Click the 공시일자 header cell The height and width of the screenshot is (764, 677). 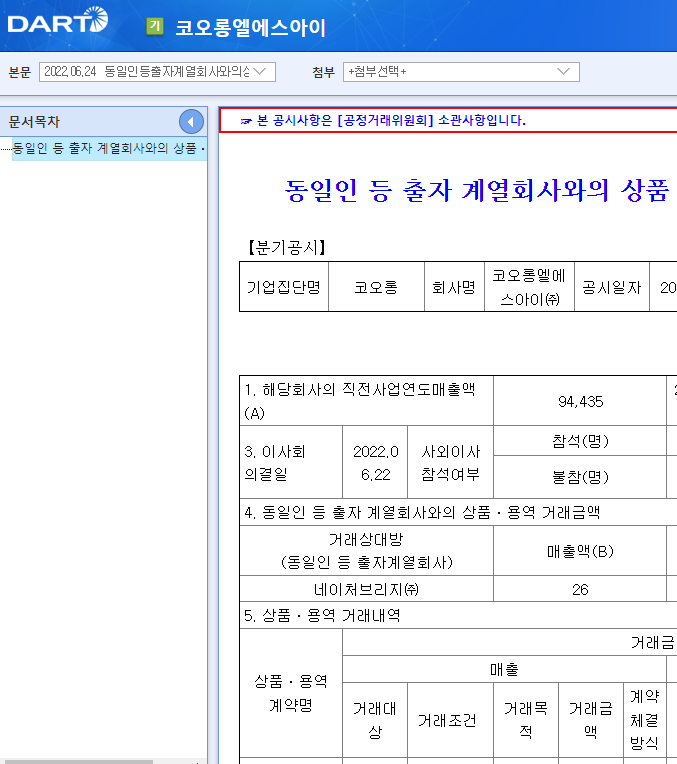[x=612, y=287]
